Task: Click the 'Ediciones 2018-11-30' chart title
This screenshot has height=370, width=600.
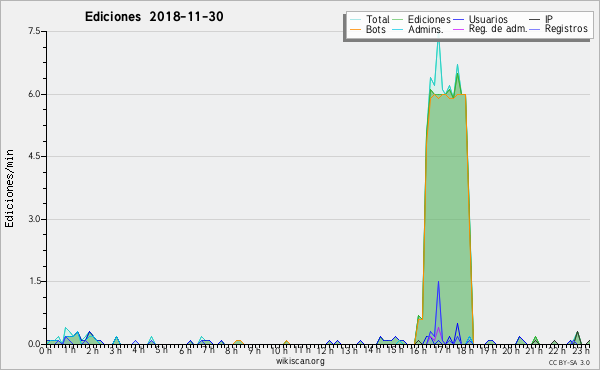Action: coord(154,17)
